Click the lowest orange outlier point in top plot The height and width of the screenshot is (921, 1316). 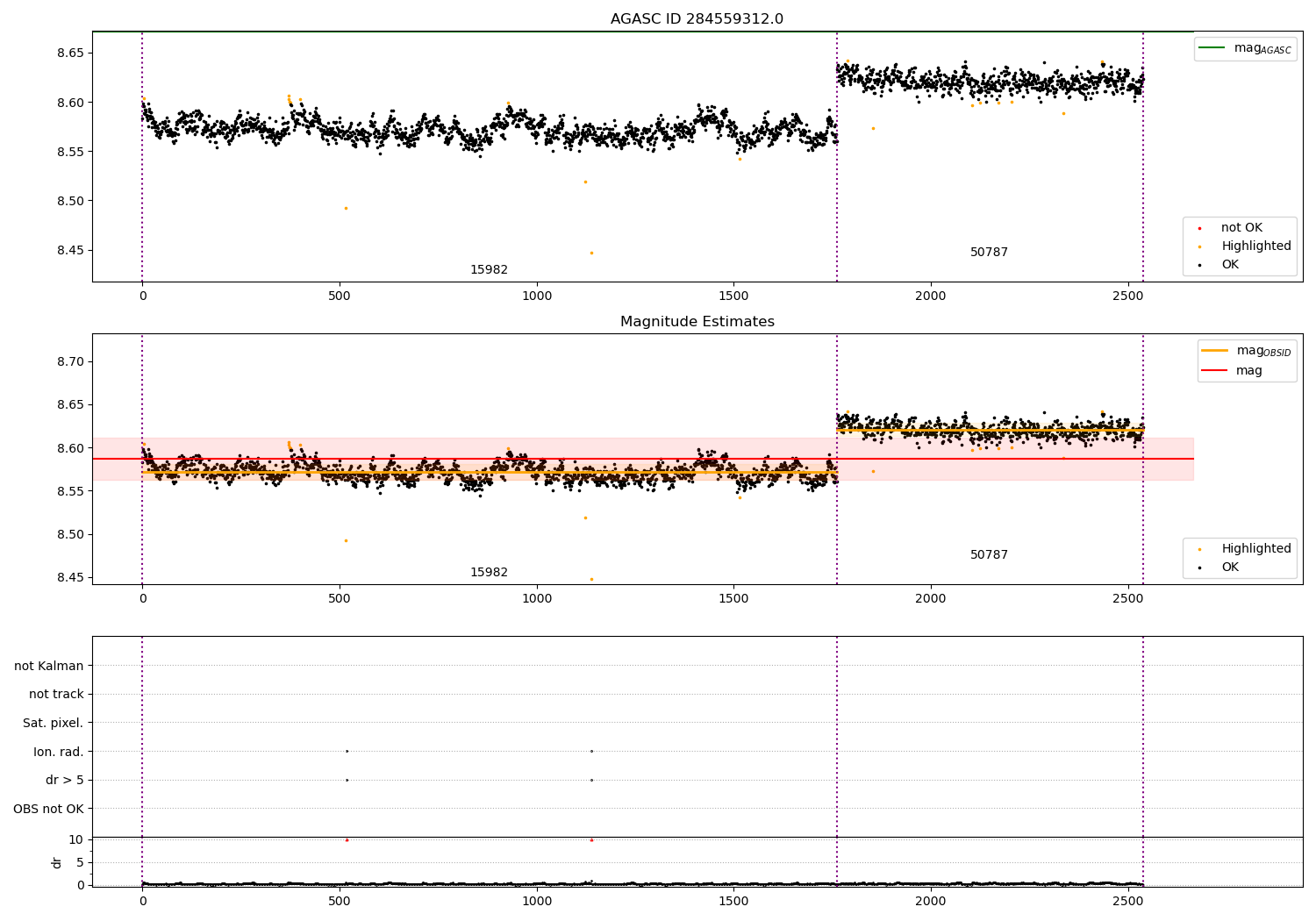[591, 253]
